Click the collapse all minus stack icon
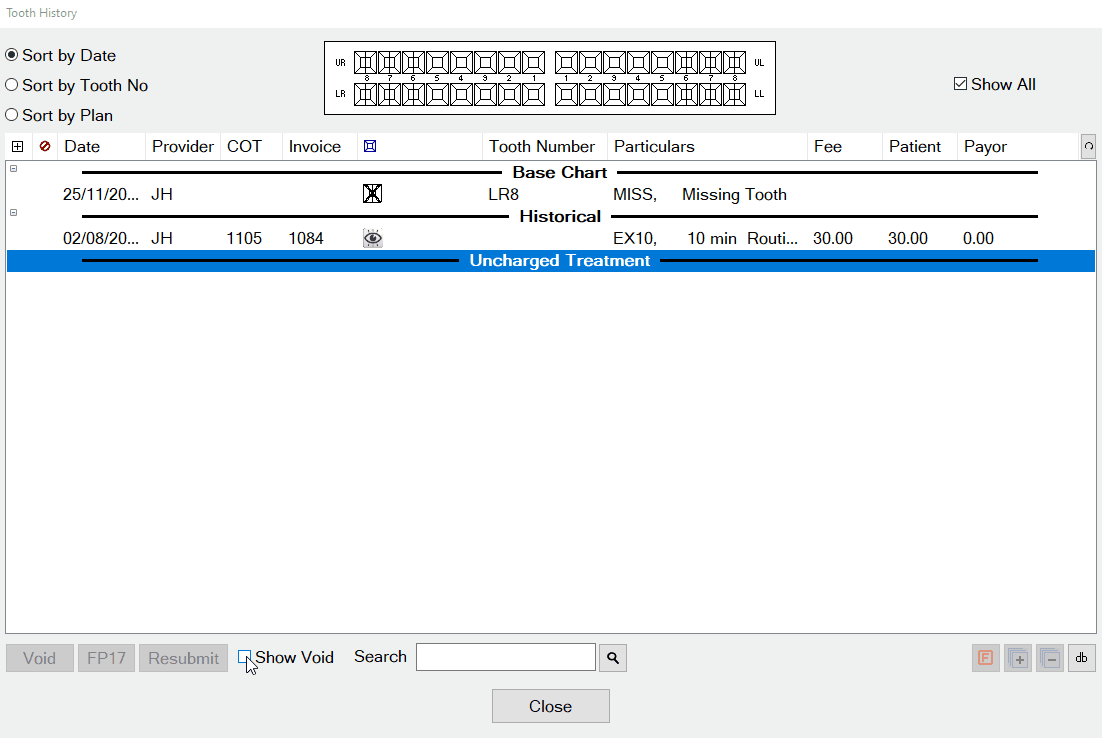The width and height of the screenshot is (1102, 738). click(1049, 658)
